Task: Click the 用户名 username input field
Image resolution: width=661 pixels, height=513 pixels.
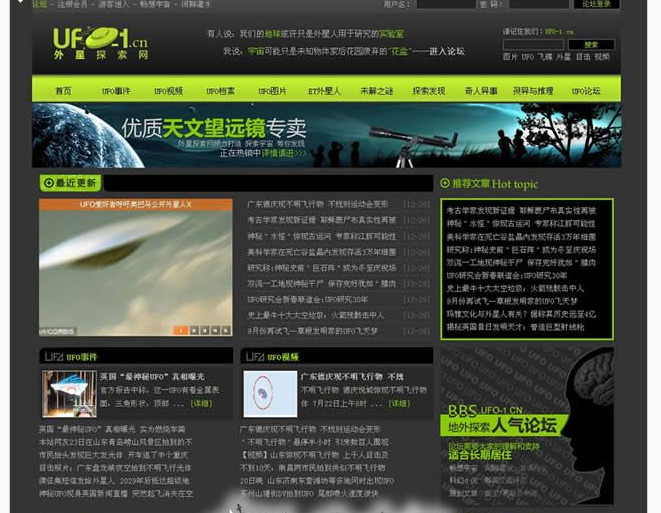Action: [445, 5]
